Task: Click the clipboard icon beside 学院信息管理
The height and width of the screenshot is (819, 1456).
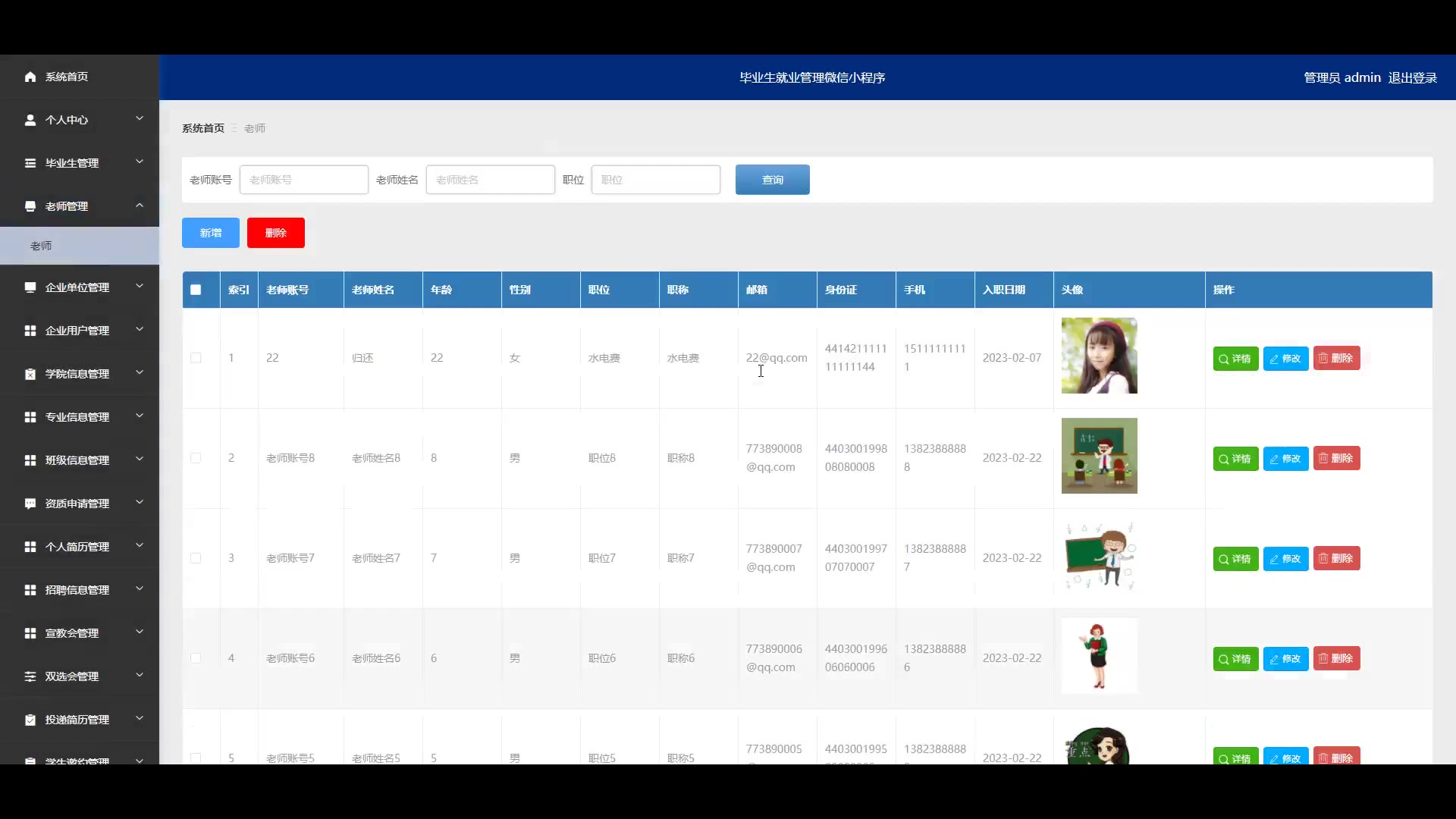Action: 30,374
